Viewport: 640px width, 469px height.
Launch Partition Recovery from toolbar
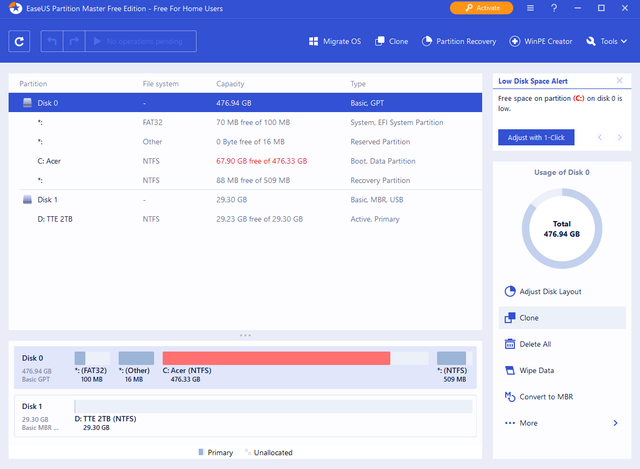459,42
